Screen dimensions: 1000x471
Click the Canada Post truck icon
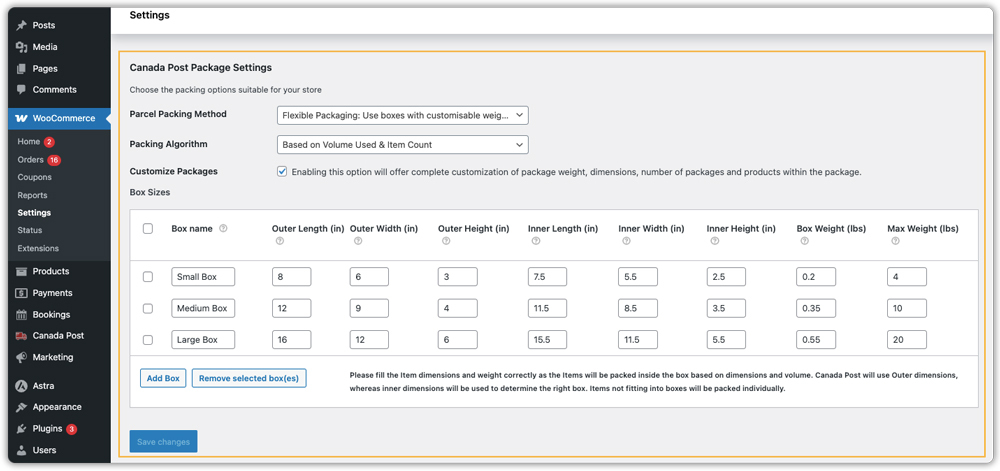coord(22,336)
